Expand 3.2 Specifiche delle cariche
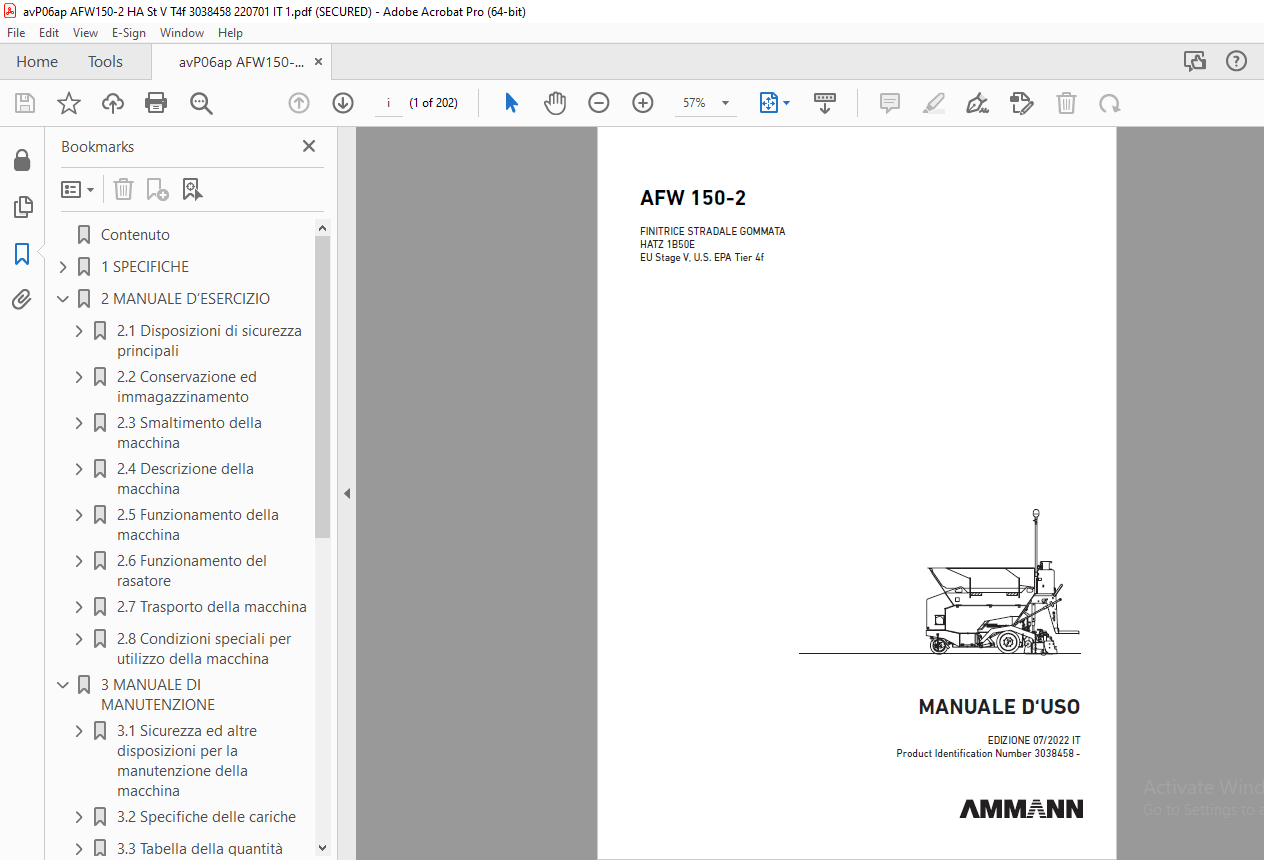The image size is (1264, 860). pyautogui.click(x=79, y=817)
